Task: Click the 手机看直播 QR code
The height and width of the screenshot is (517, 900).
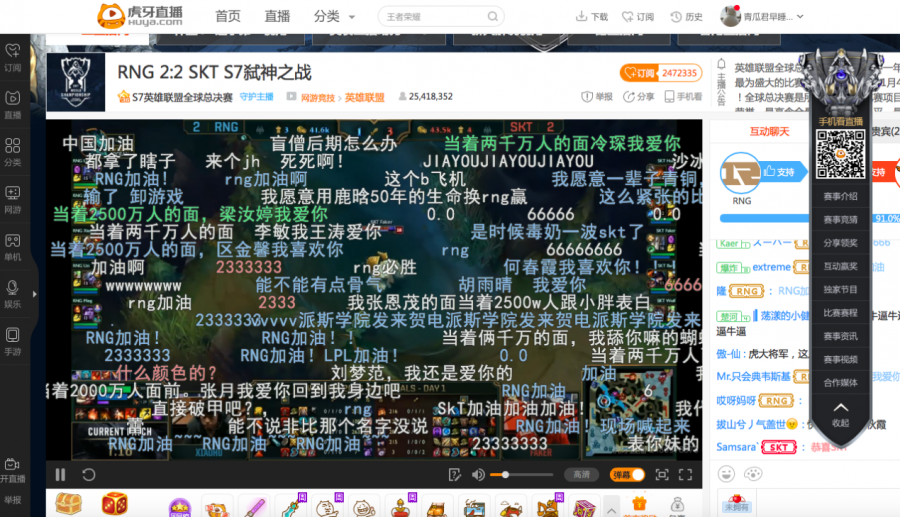Action: click(840, 154)
